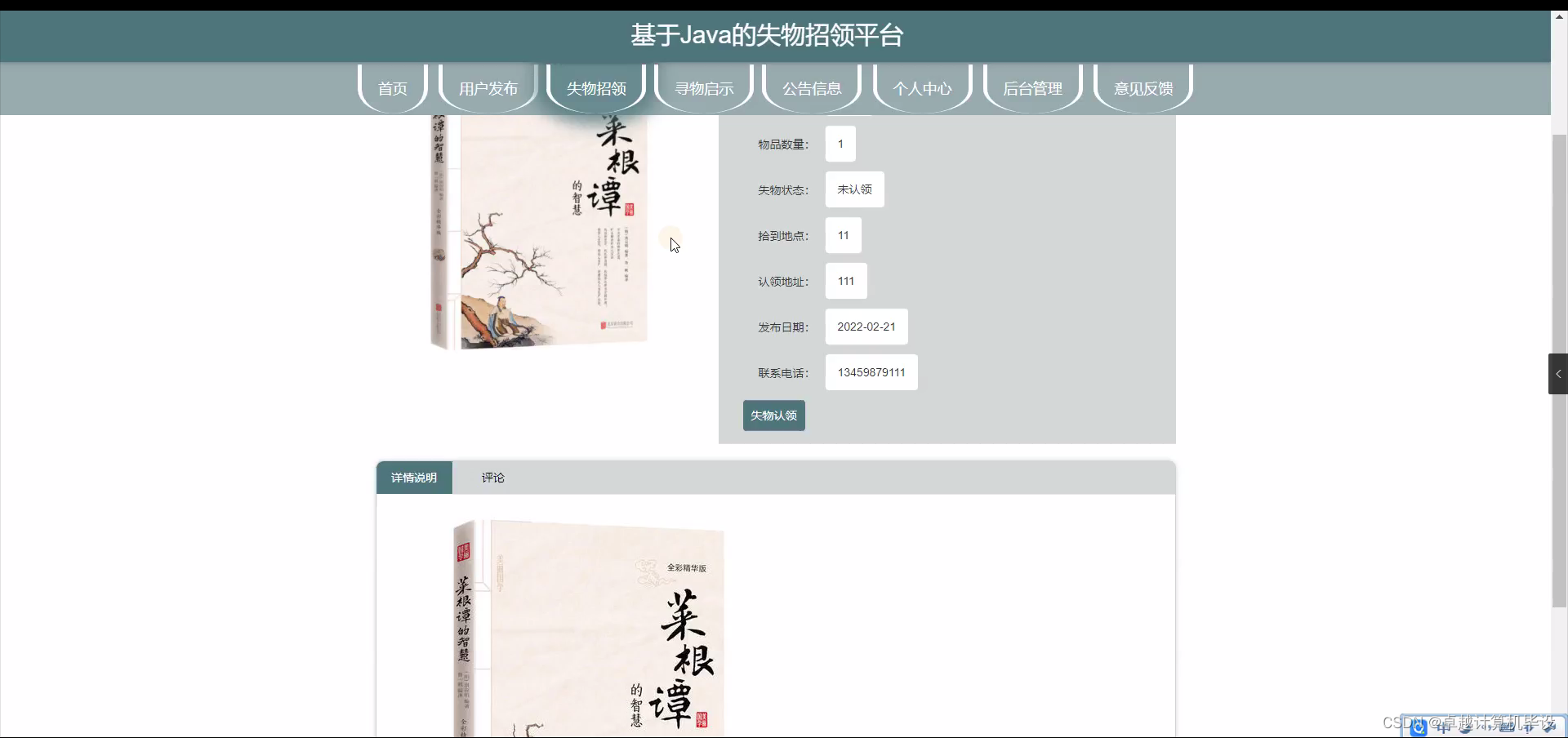Click the blue input method icon
This screenshot has width=1568, height=738.
(1419, 727)
